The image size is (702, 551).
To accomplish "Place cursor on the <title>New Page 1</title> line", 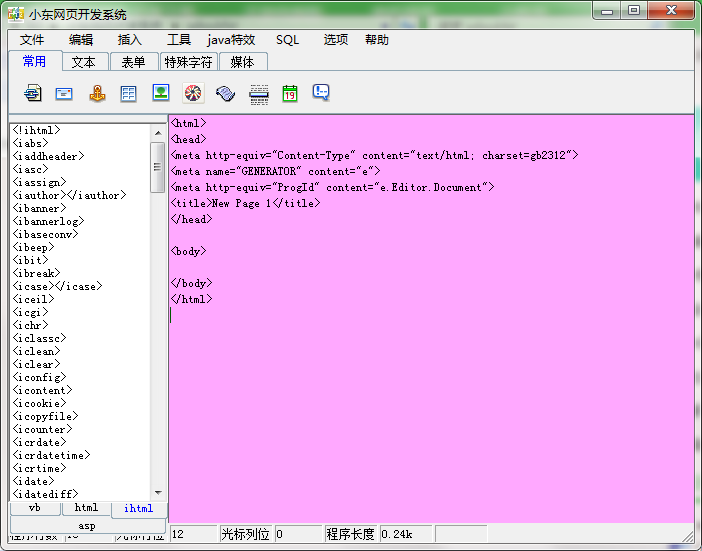I will pos(245,203).
